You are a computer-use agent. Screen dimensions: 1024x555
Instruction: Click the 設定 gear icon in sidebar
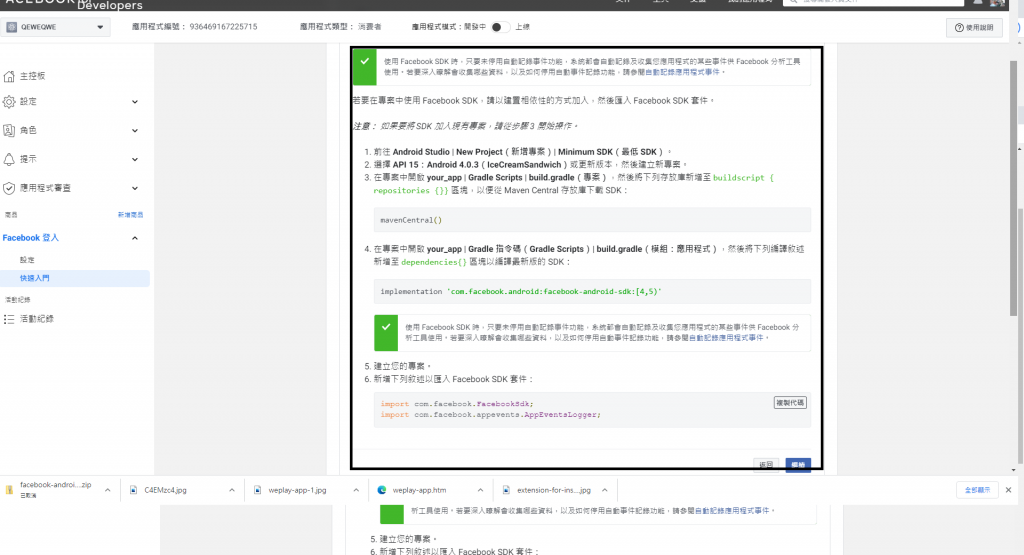click(9, 102)
